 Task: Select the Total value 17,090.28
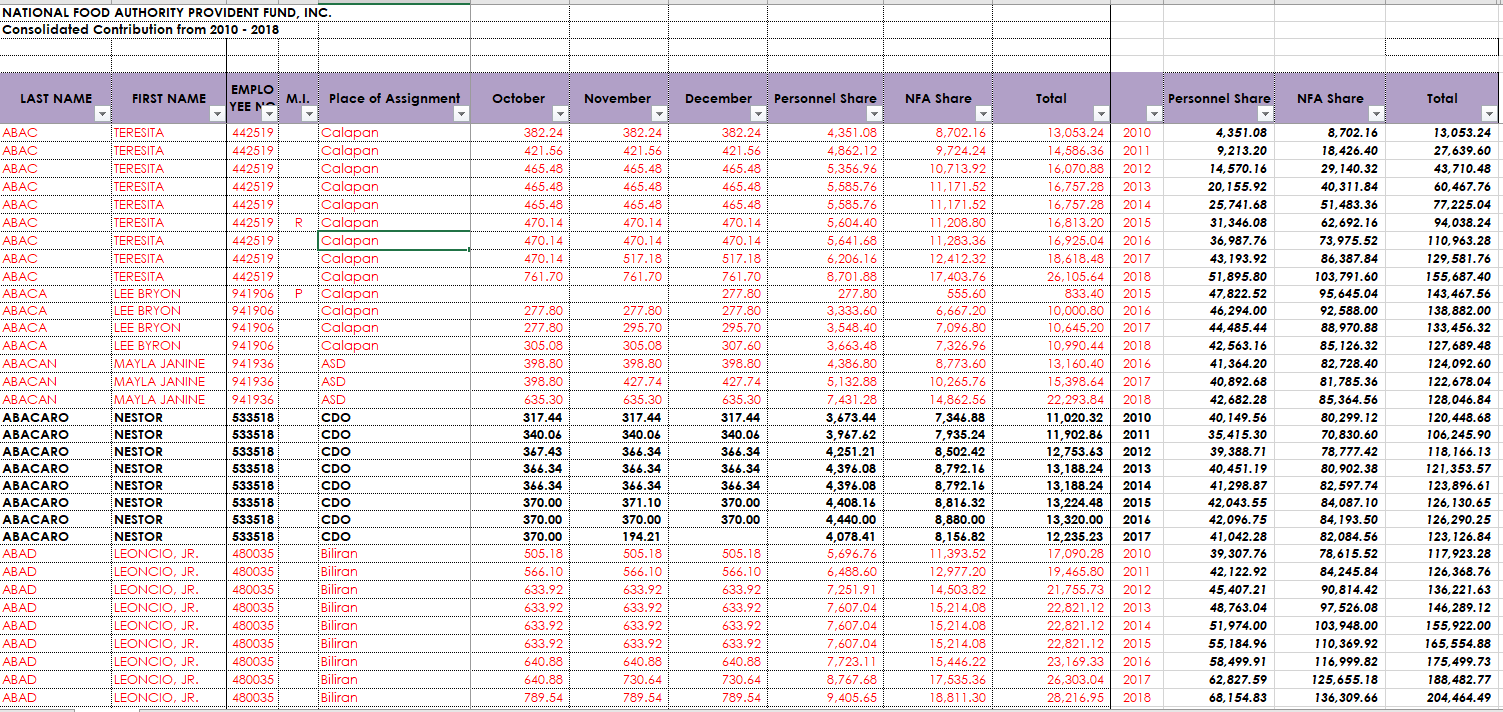[x=1075, y=554]
